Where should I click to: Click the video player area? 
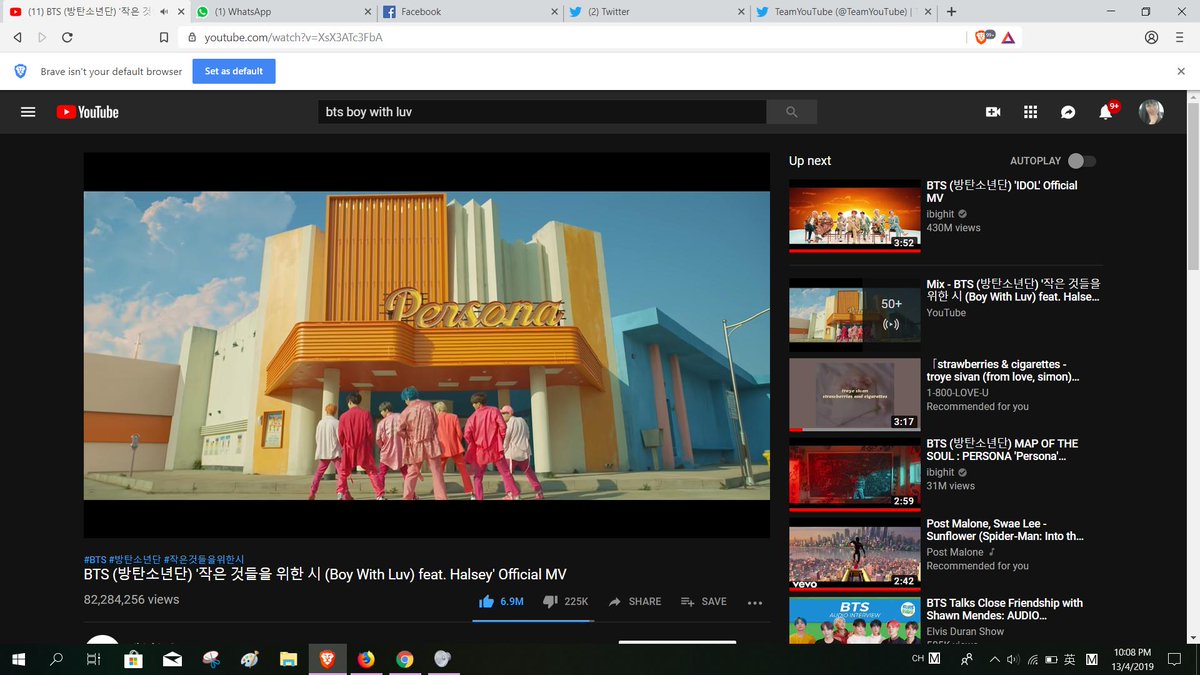pyautogui.click(x=427, y=345)
